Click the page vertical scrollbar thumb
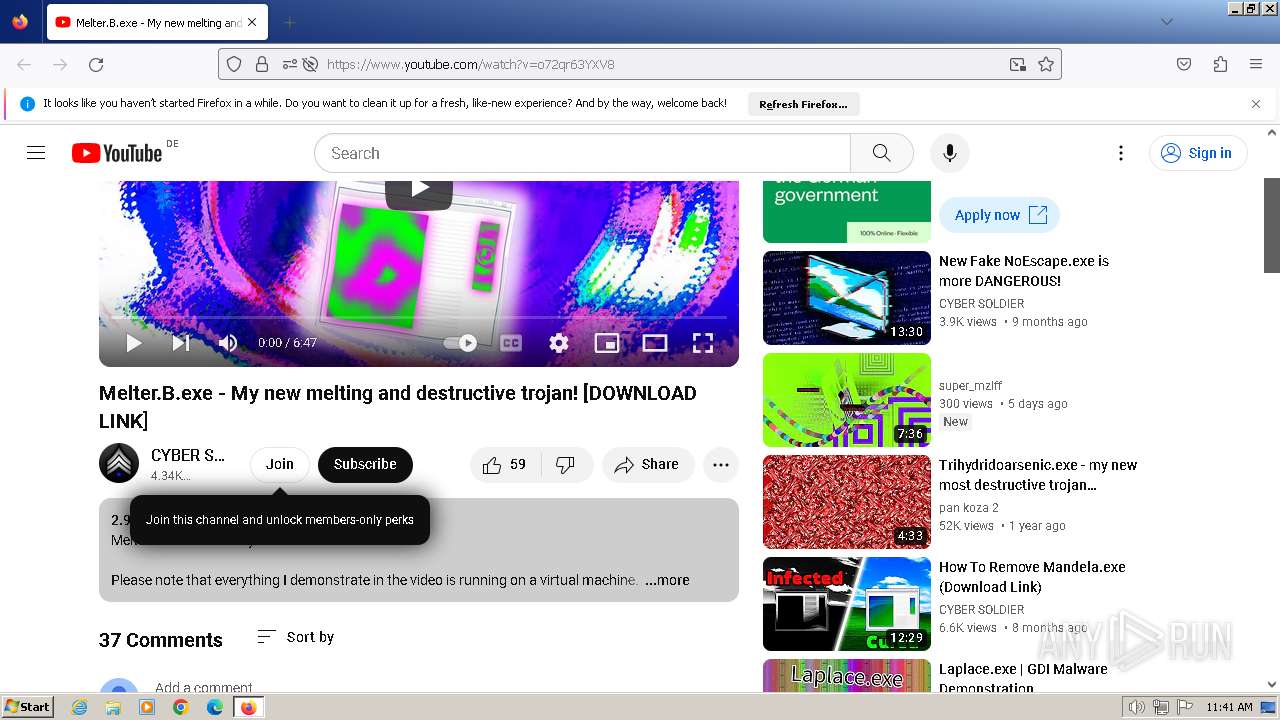 pos(1272,225)
